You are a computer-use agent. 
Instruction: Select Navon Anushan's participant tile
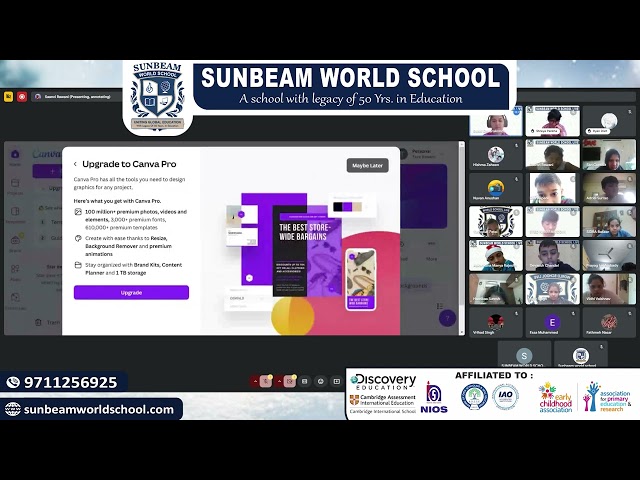[496, 188]
